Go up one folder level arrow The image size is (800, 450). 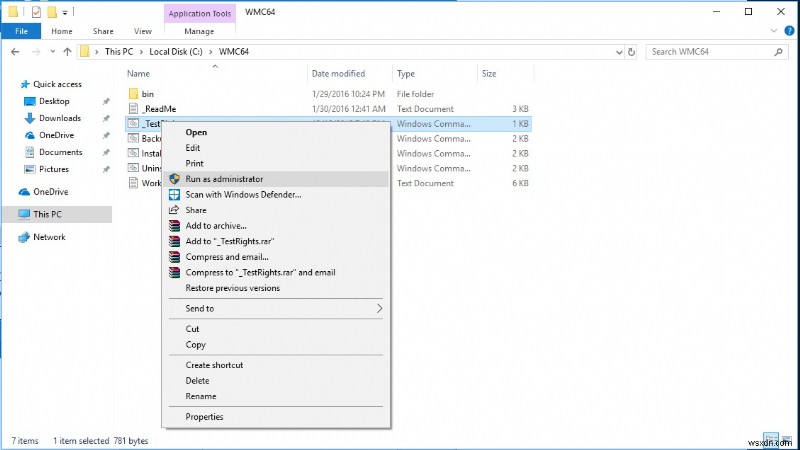click(x=67, y=52)
